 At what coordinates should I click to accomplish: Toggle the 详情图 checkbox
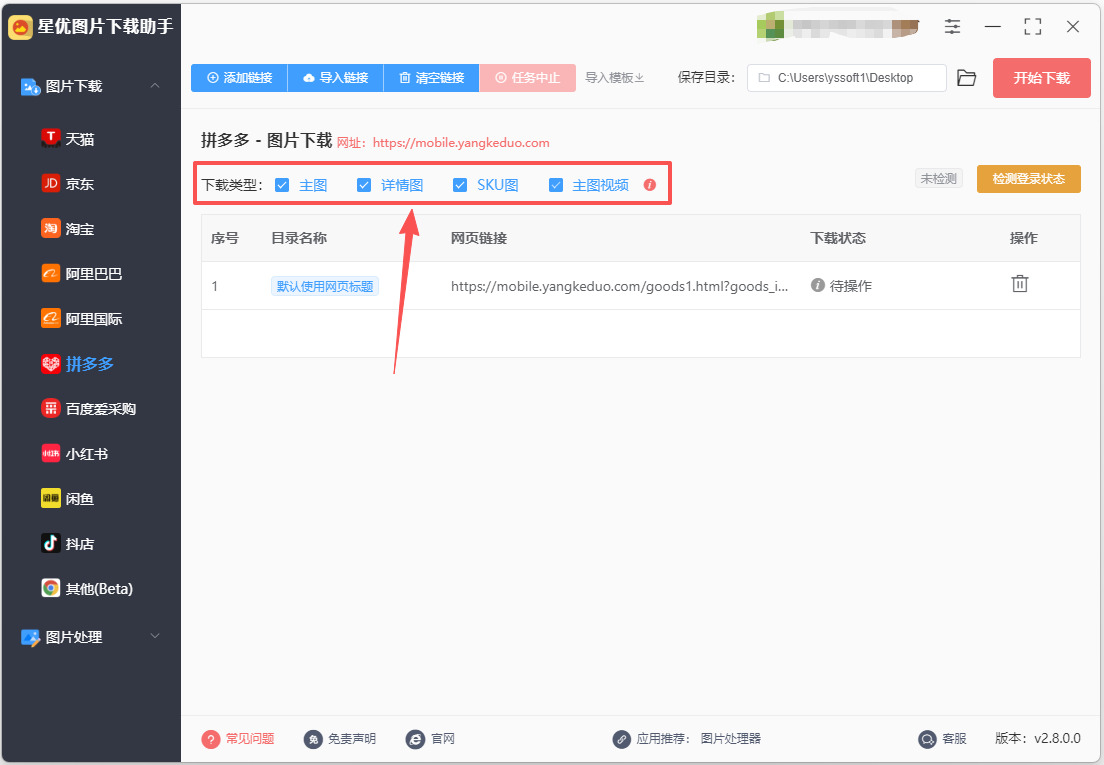(364, 185)
